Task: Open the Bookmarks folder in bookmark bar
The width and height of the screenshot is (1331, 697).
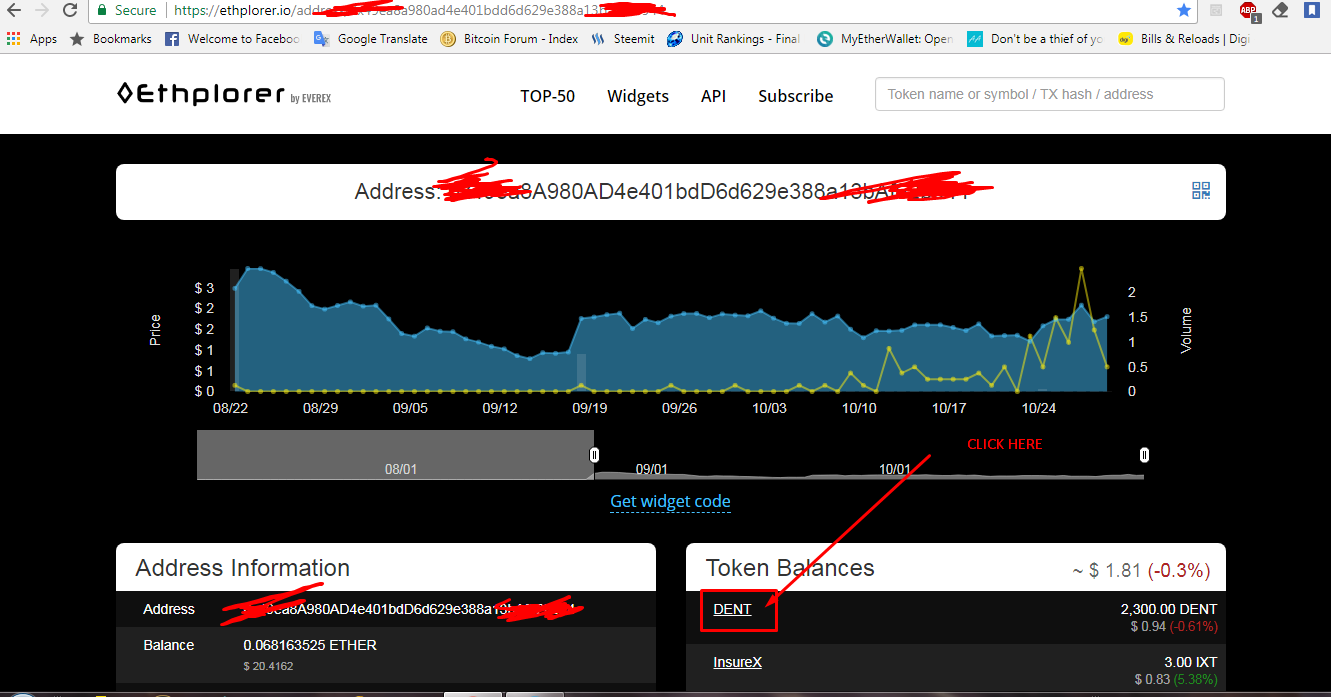Action: coord(110,39)
